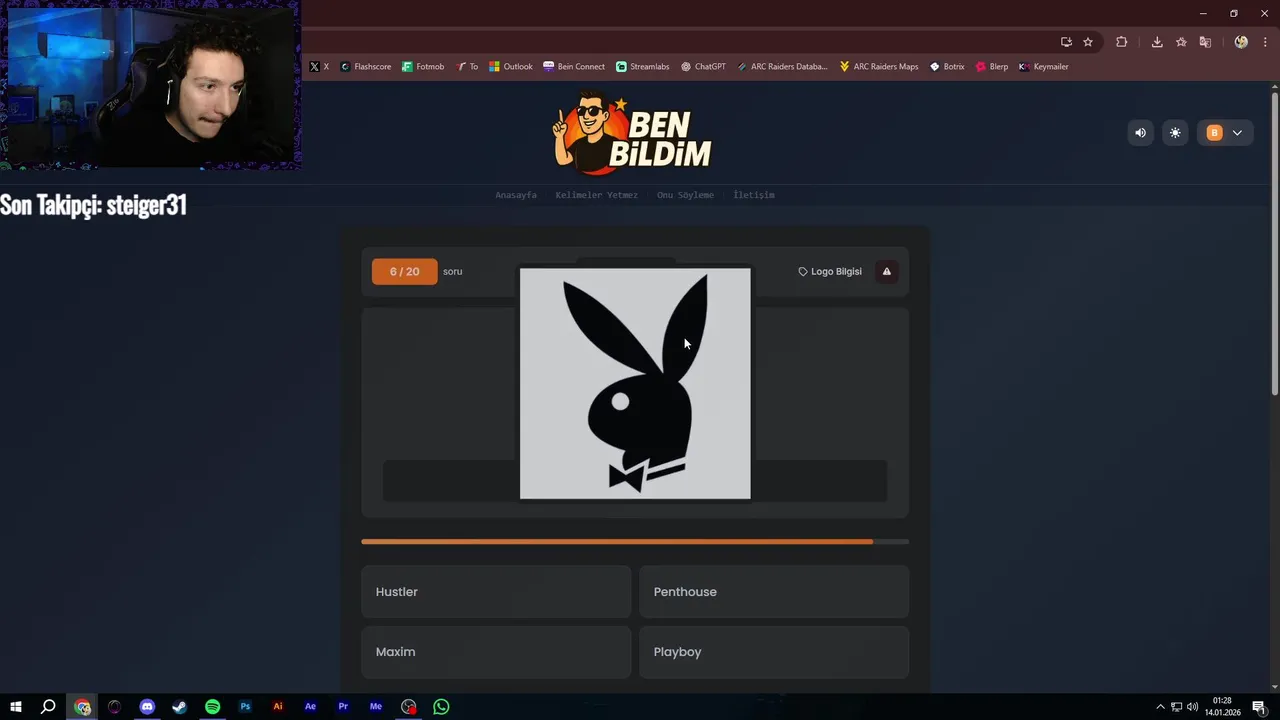Launch After Effects from the taskbar
1280x720 pixels.
click(310, 707)
